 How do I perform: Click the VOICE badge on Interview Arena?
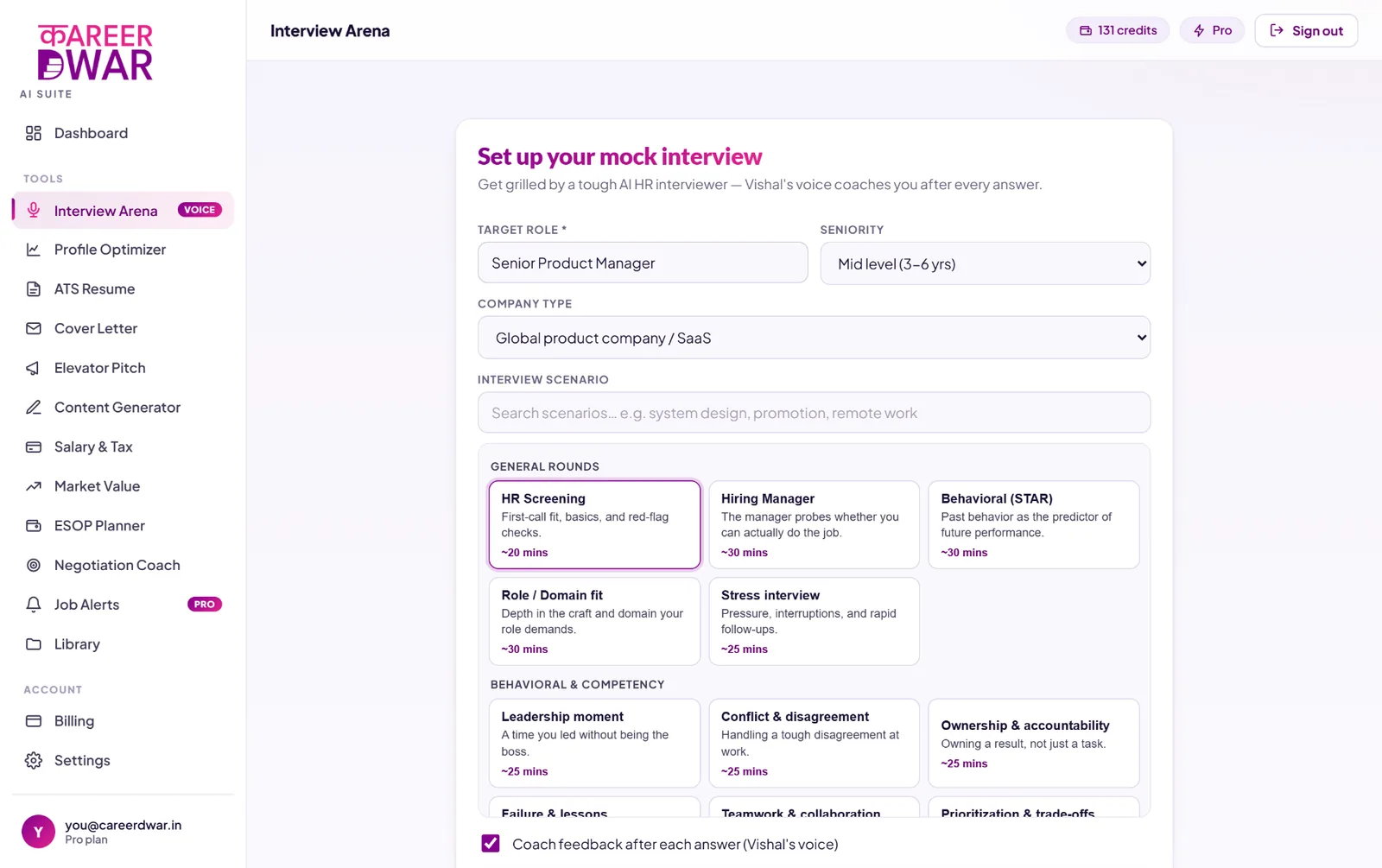200,210
